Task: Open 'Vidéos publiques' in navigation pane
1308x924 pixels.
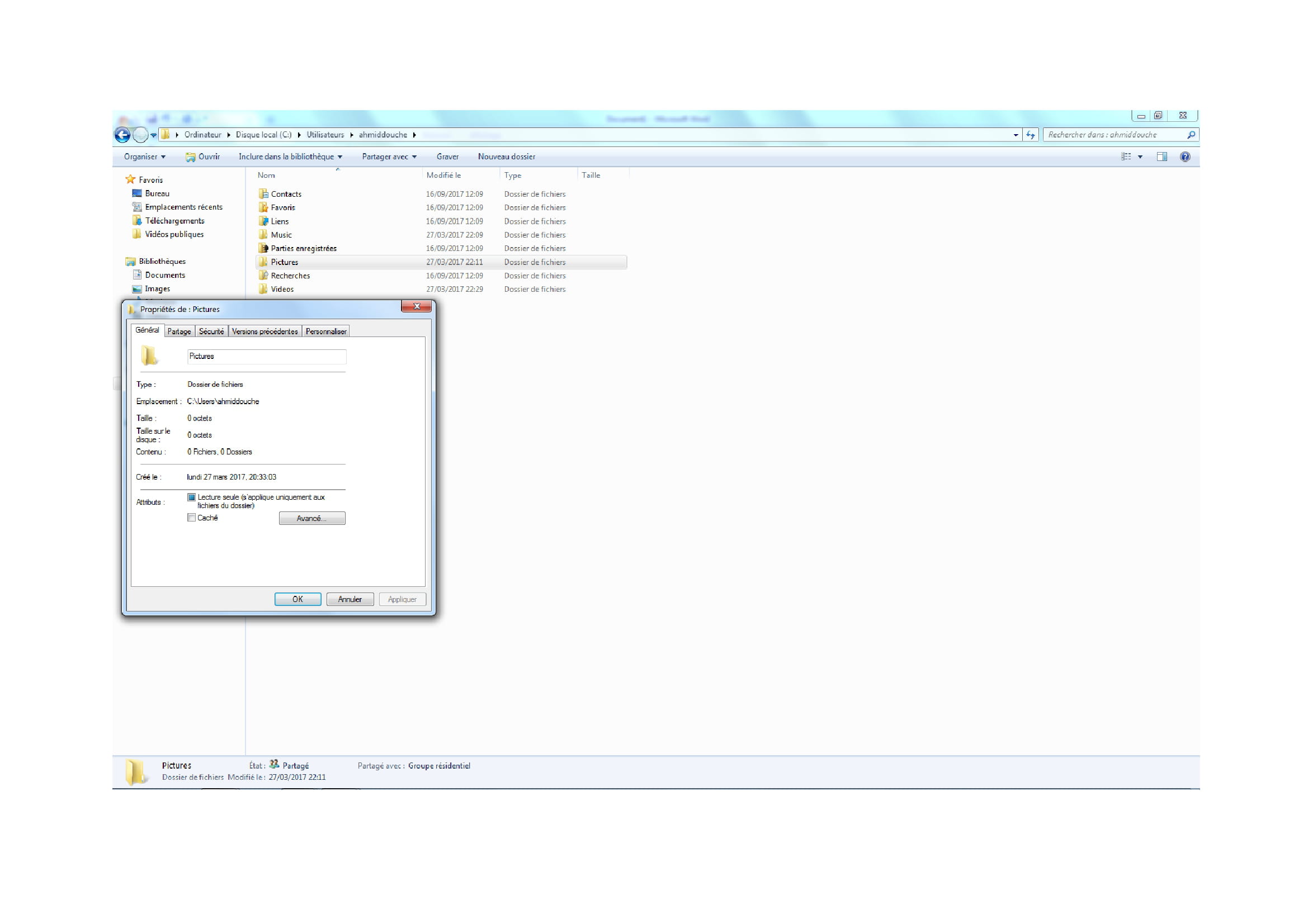Action: click(x=174, y=234)
